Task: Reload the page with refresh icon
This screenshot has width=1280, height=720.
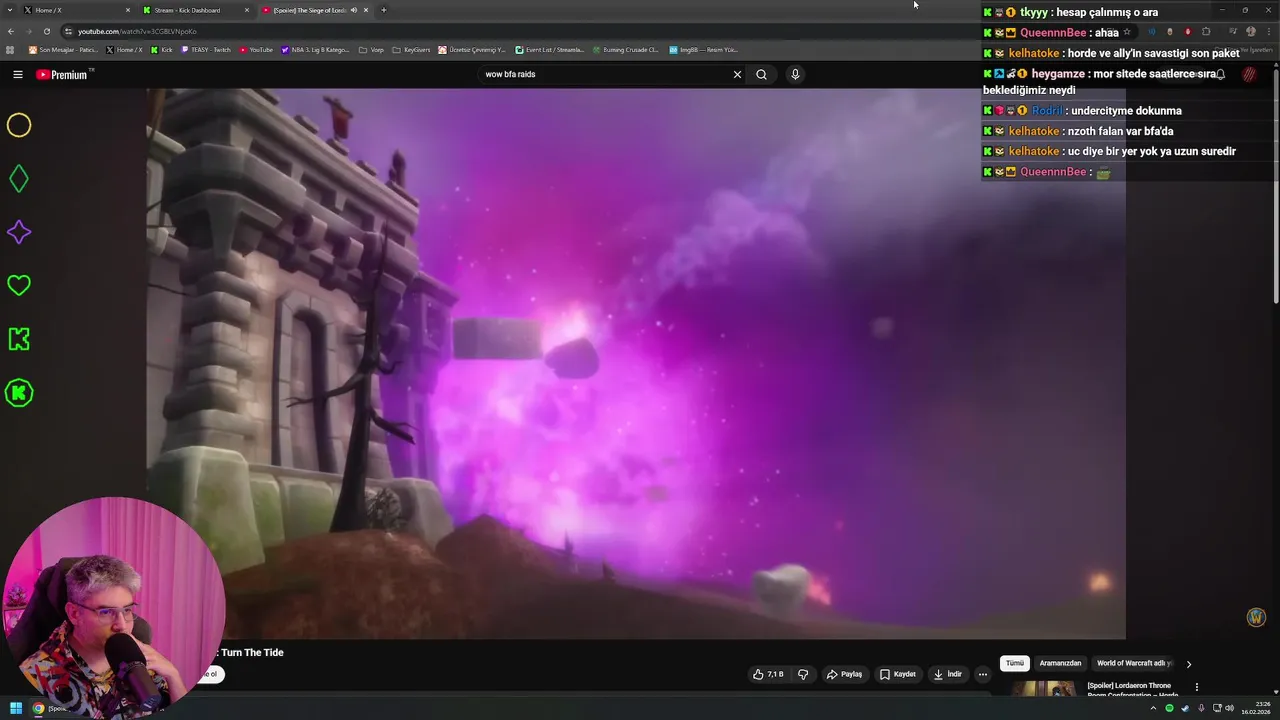Action: 46,31
